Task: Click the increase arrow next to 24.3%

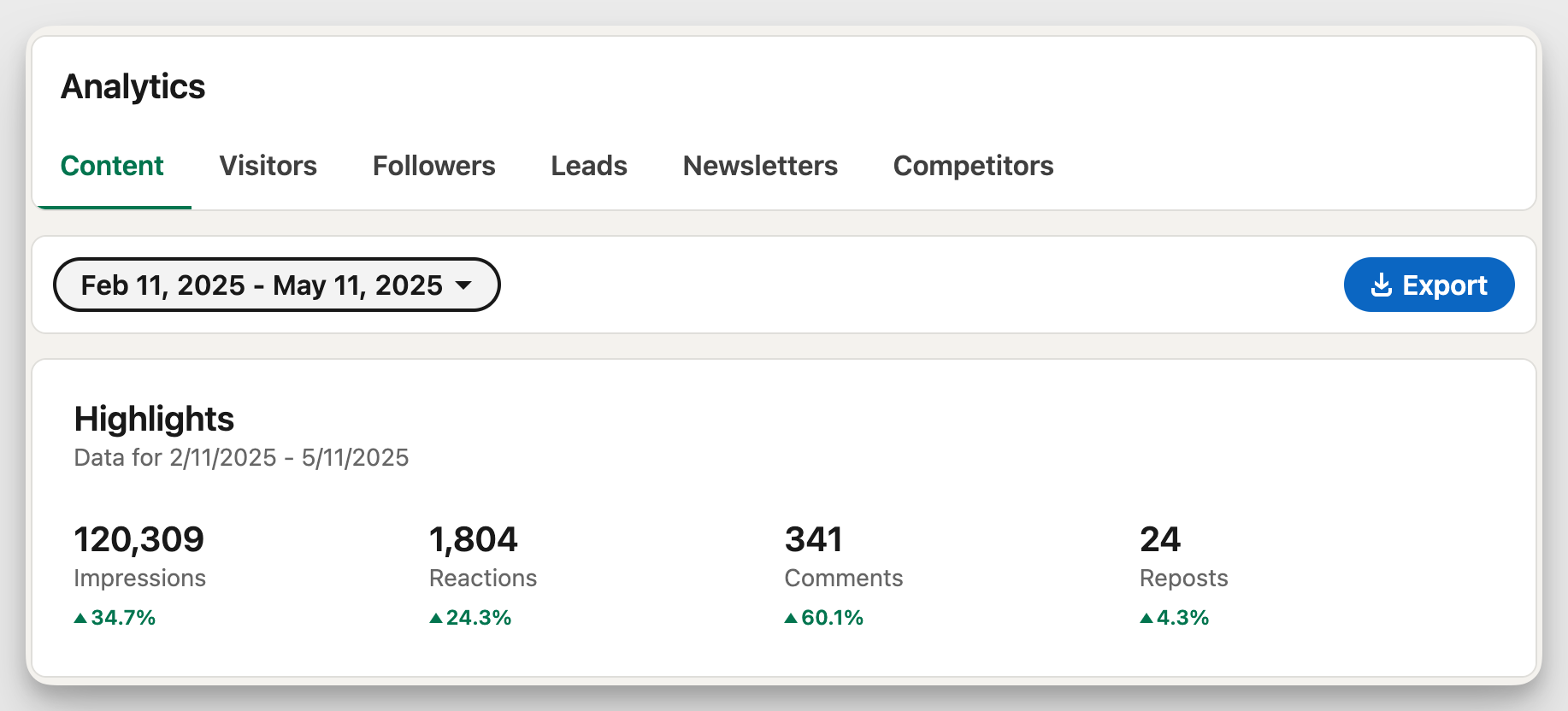Action: pyautogui.click(x=435, y=617)
